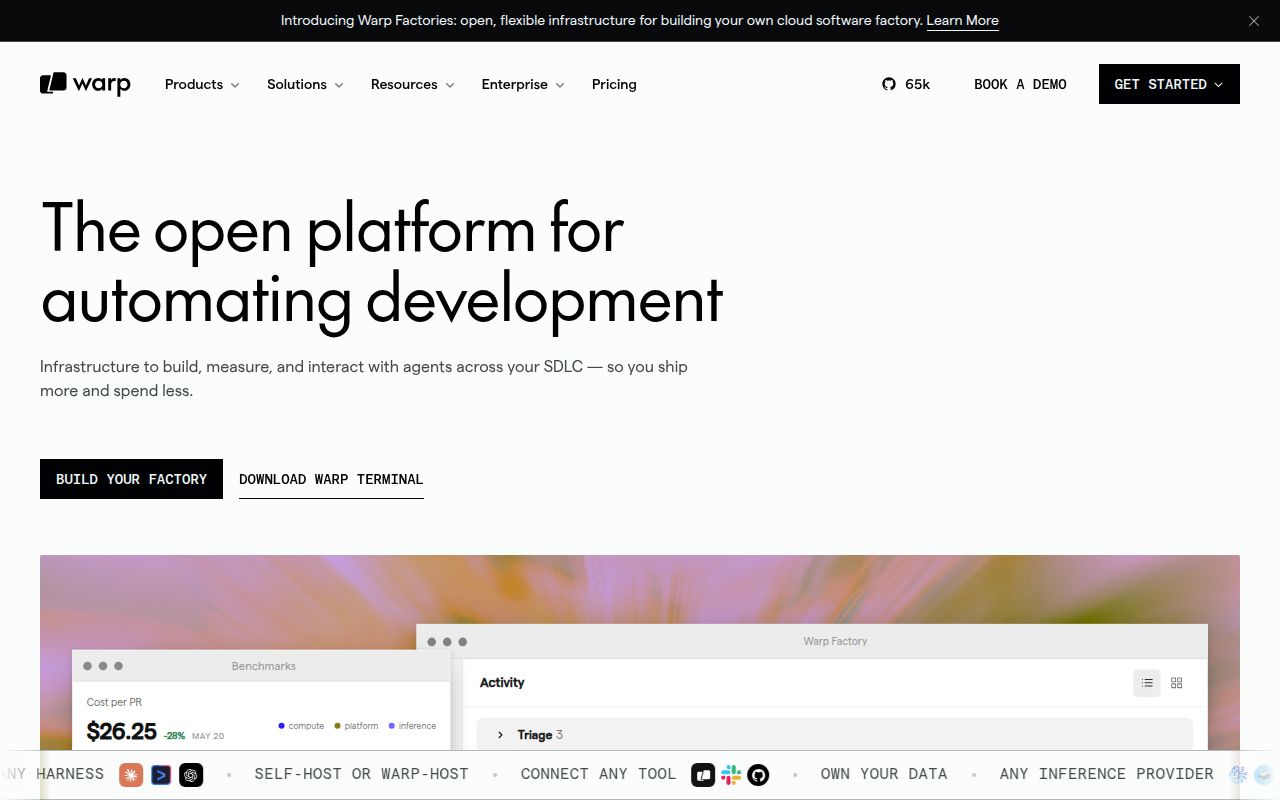
Task: Click the black Warp tool icon in the ticker
Action: tap(703, 774)
